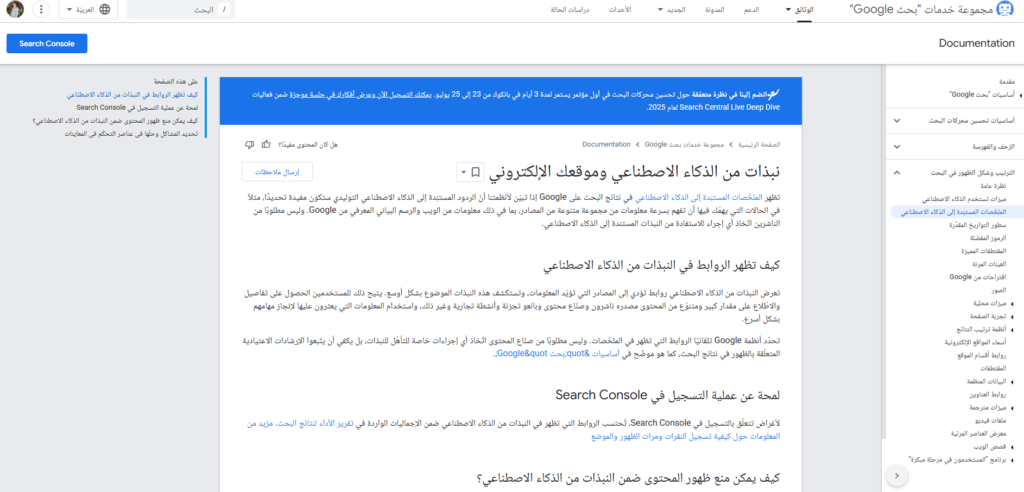This screenshot has height=492, width=1024.
Task: Expand the ميزات محلية tree item
Action: pos(1011,303)
